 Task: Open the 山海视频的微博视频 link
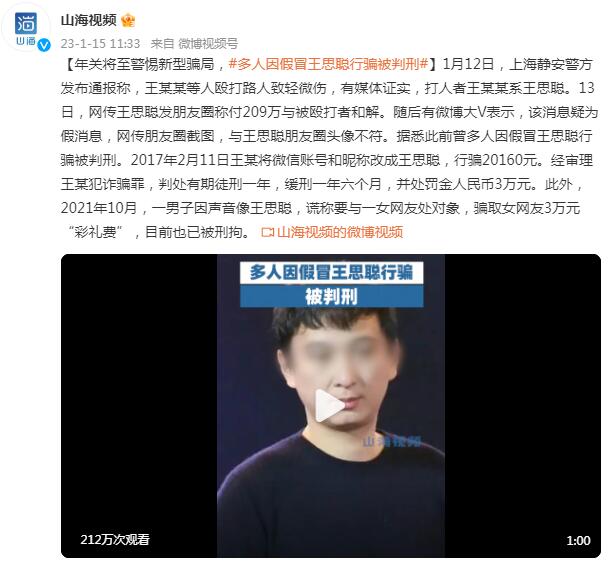tap(340, 232)
